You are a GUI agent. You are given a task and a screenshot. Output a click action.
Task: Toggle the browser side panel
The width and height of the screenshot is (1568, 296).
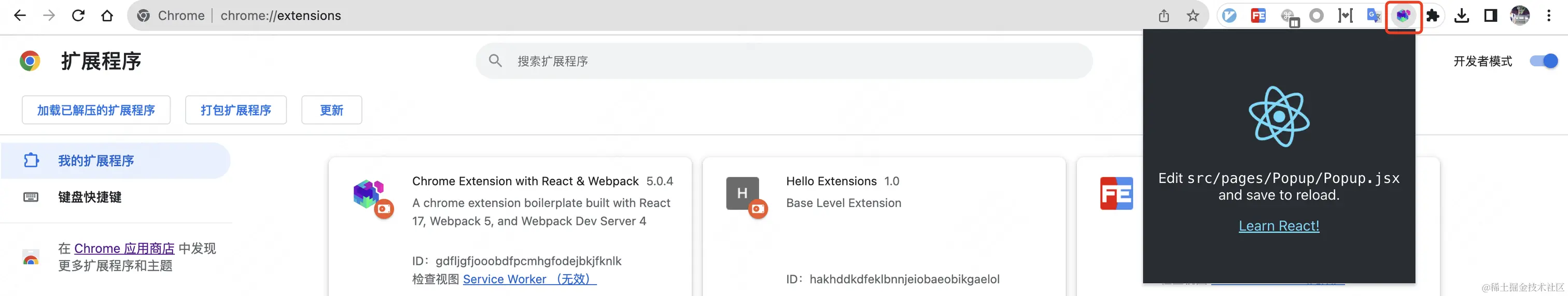click(1491, 15)
